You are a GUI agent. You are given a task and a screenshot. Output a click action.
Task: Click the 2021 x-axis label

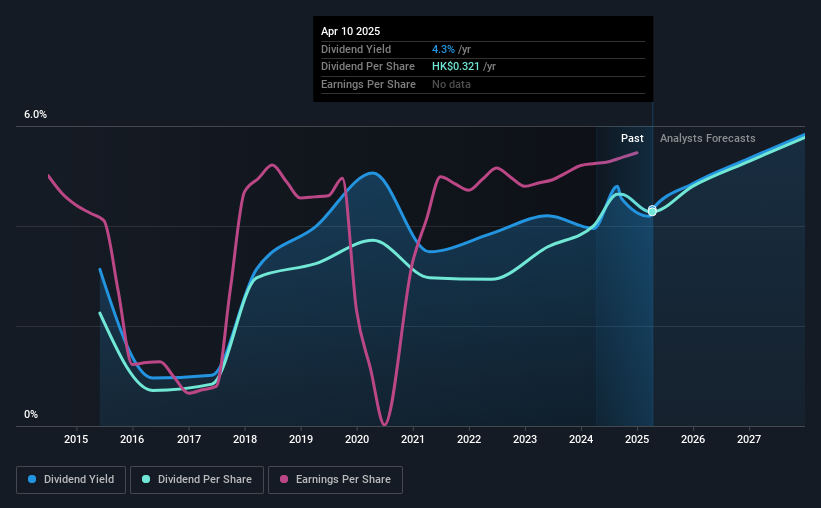(x=413, y=439)
